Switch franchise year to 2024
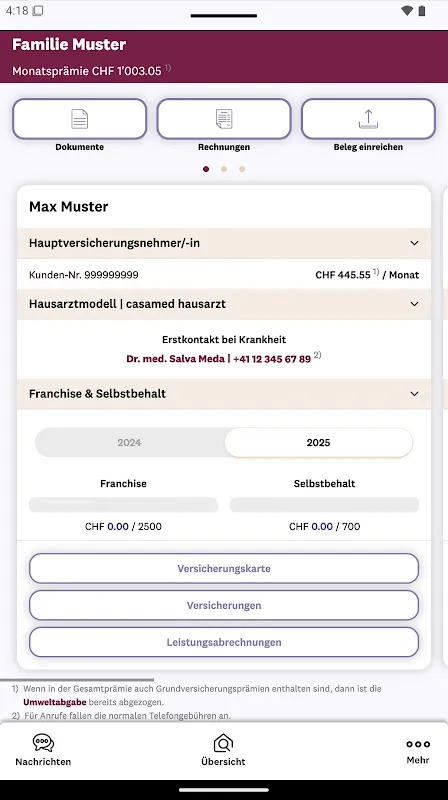 [129, 442]
